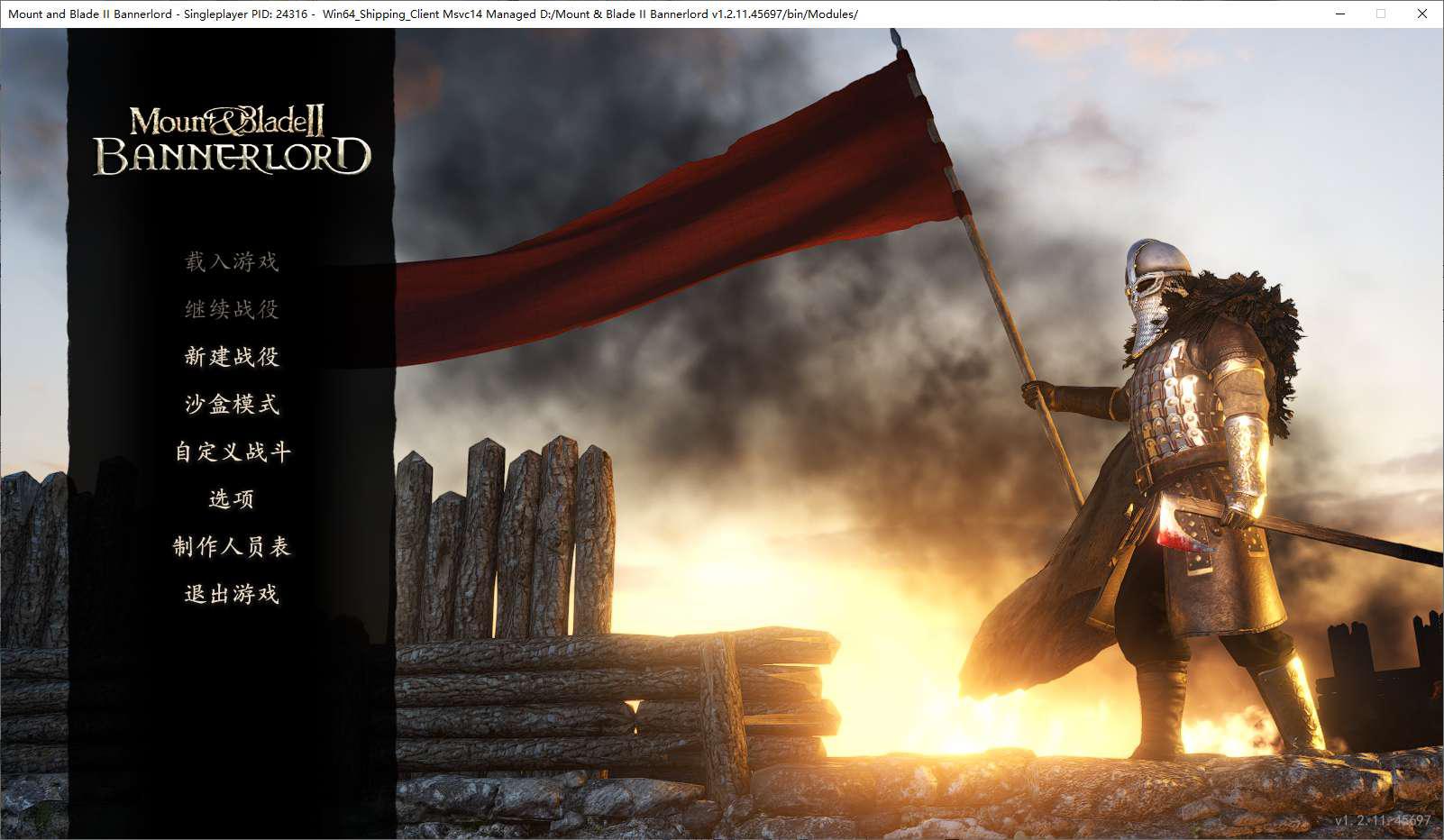
Task: Click the Mount & Blade II Bannerlord logo
Action: 232,141
